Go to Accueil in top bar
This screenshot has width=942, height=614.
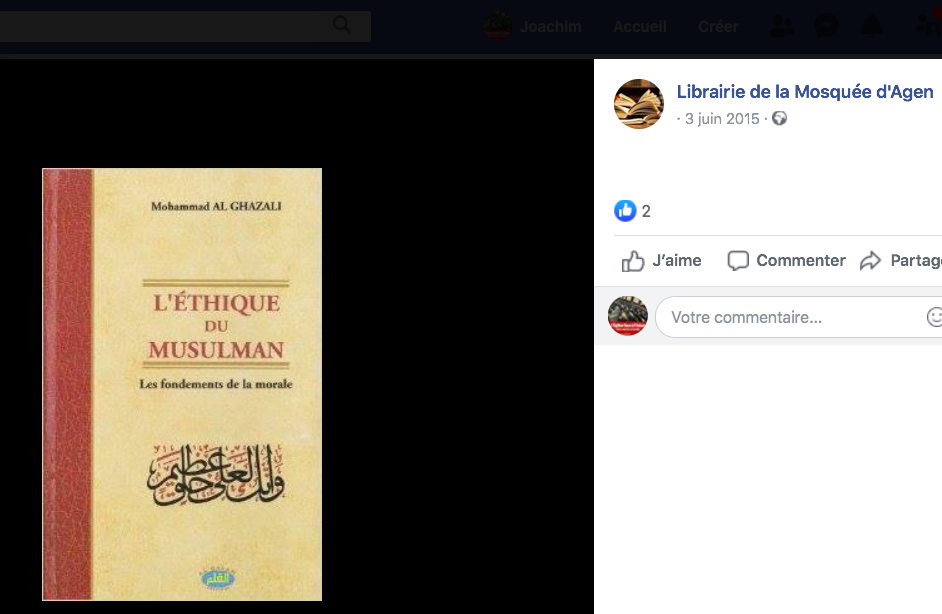pyautogui.click(x=640, y=26)
